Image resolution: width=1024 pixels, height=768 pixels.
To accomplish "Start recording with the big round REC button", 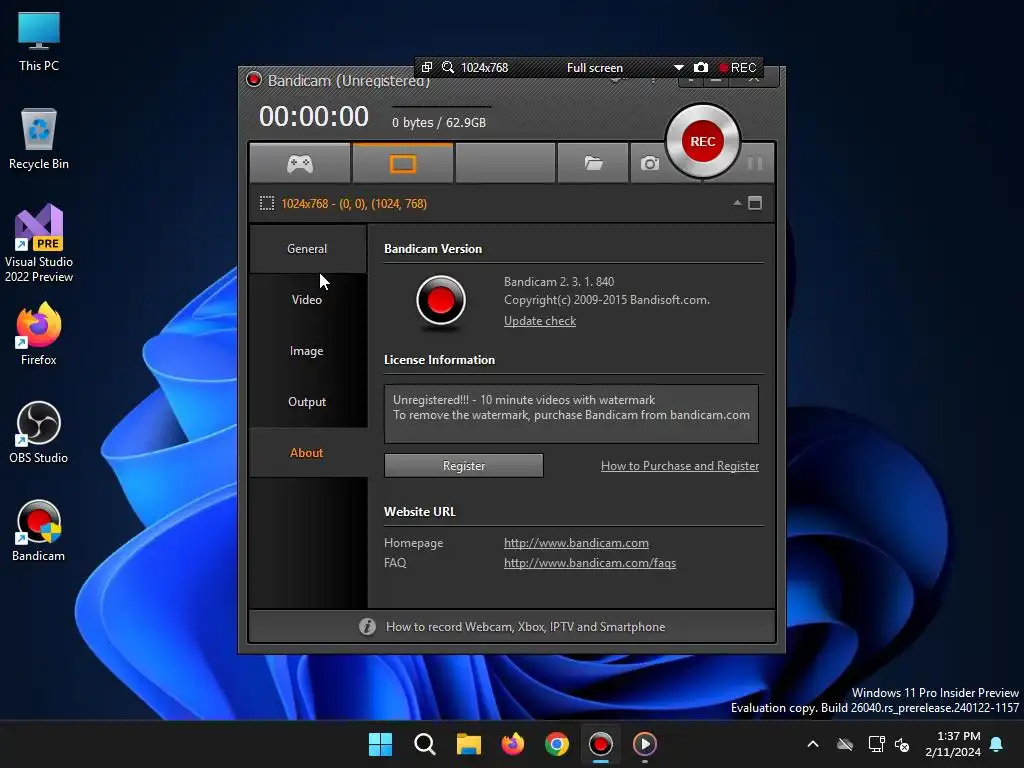I will pyautogui.click(x=703, y=141).
